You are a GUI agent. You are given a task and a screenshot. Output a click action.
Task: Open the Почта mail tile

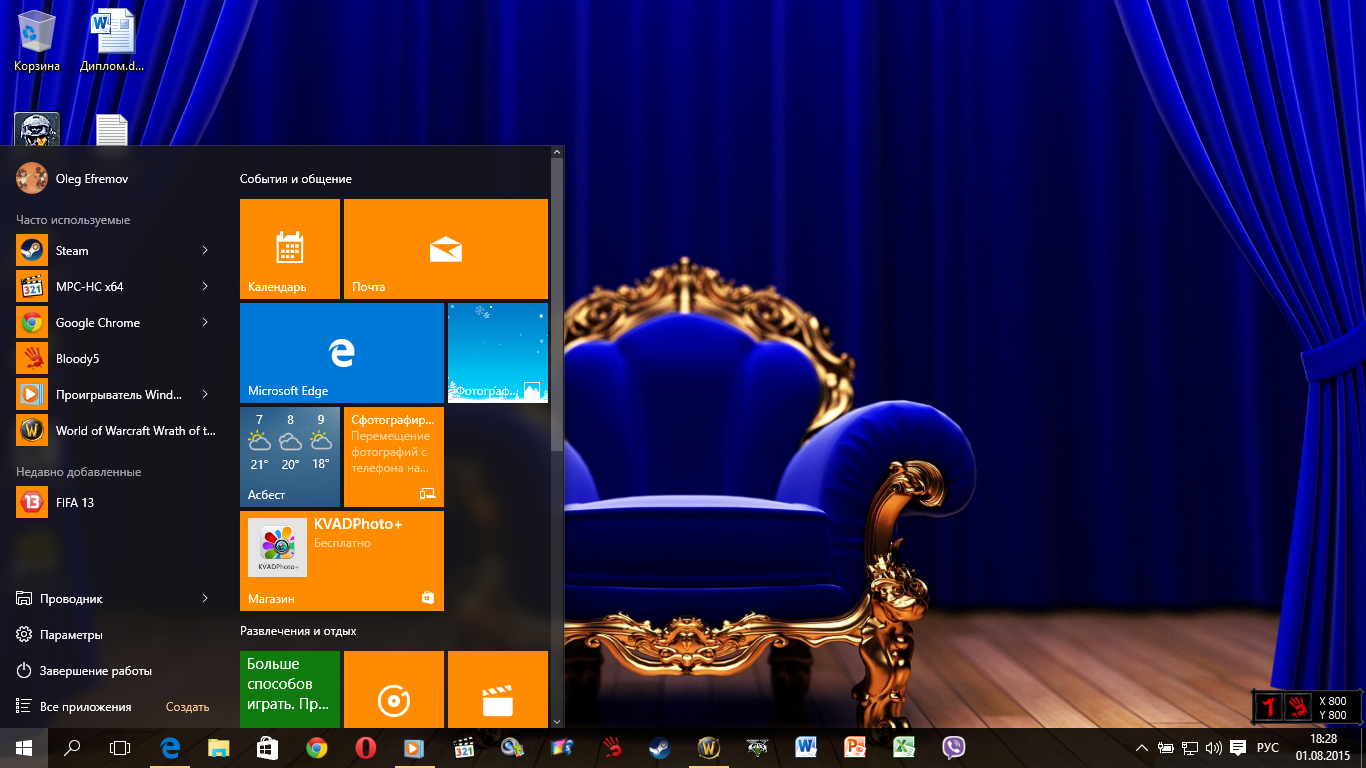445,249
